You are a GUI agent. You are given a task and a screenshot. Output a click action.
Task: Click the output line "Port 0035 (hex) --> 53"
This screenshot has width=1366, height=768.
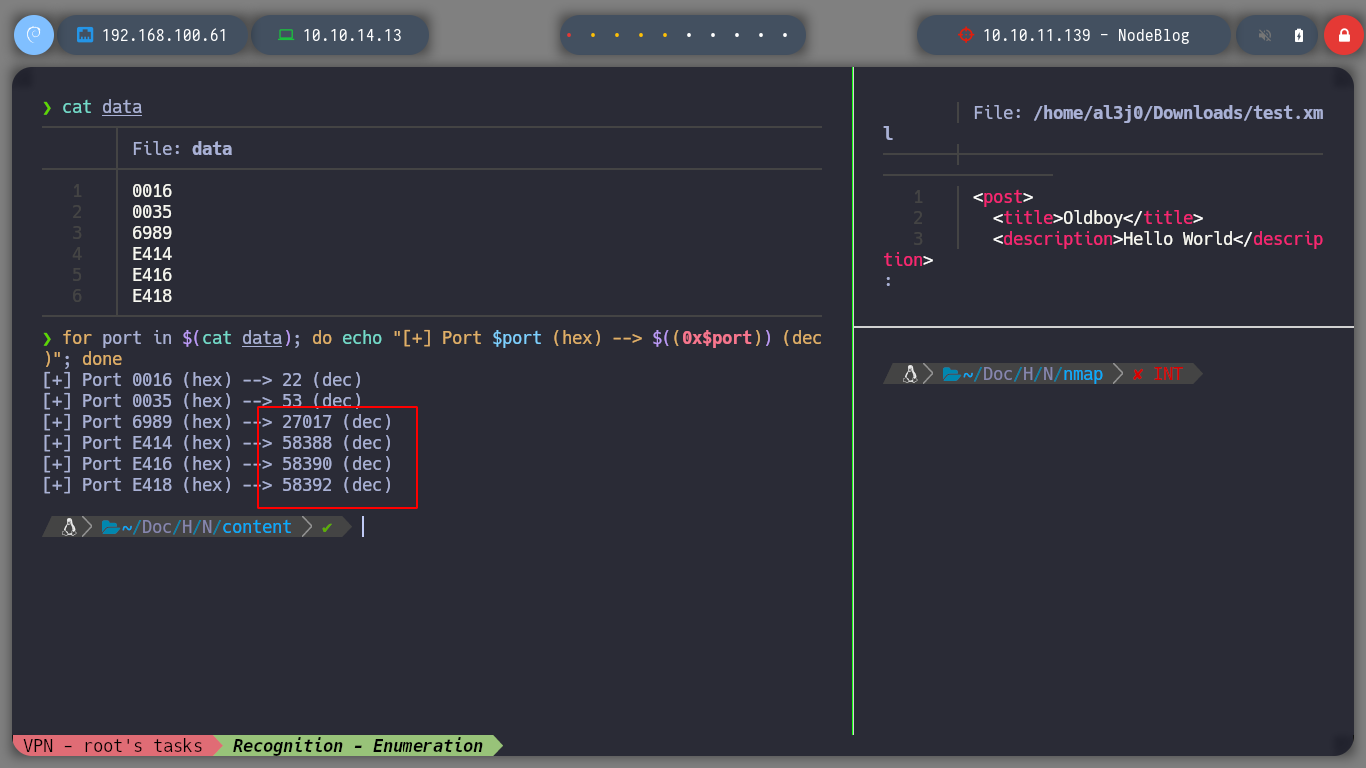(x=202, y=401)
